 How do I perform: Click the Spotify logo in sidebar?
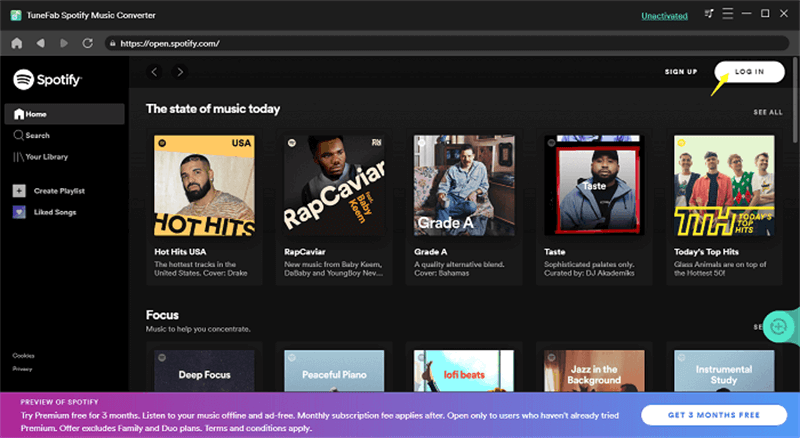[x=47, y=79]
